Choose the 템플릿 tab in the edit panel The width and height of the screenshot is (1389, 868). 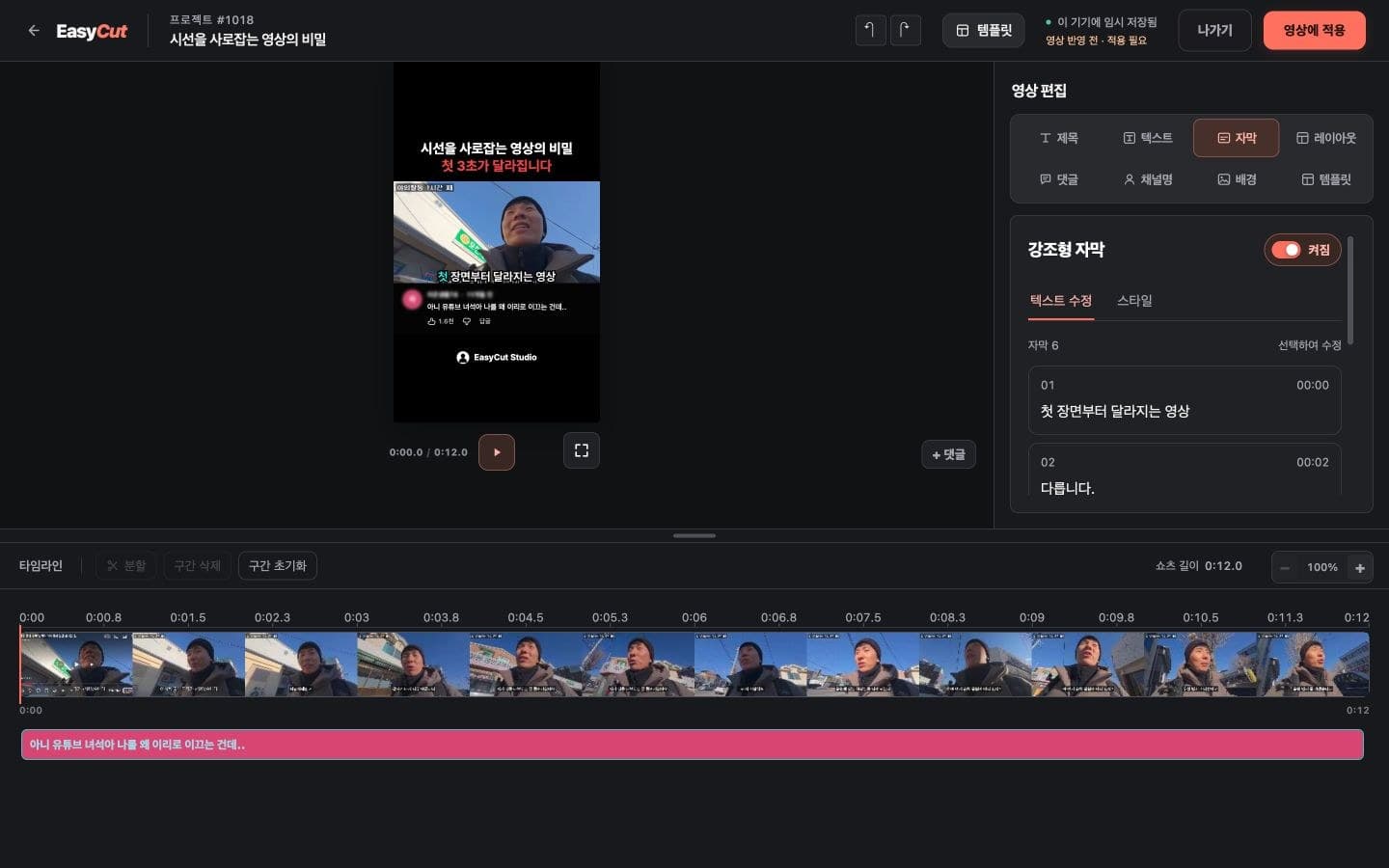pyautogui.click(x=1325, y=179)
